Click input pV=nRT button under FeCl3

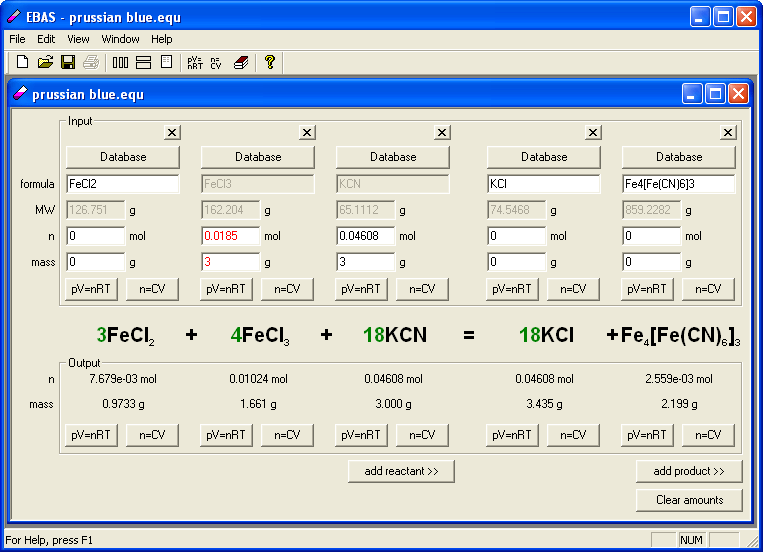[226, 289]
